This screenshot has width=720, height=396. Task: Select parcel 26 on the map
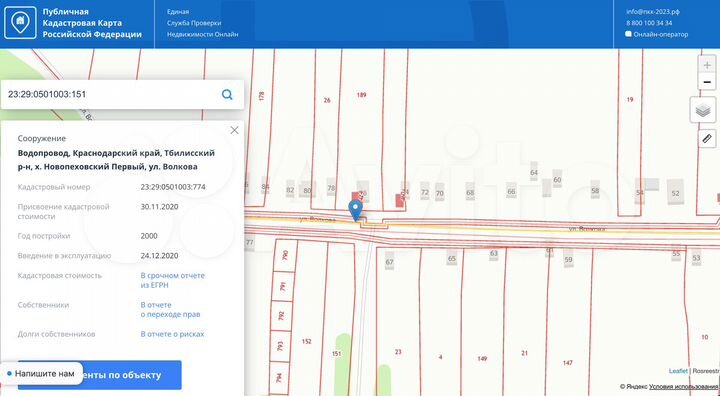[327, 100]
